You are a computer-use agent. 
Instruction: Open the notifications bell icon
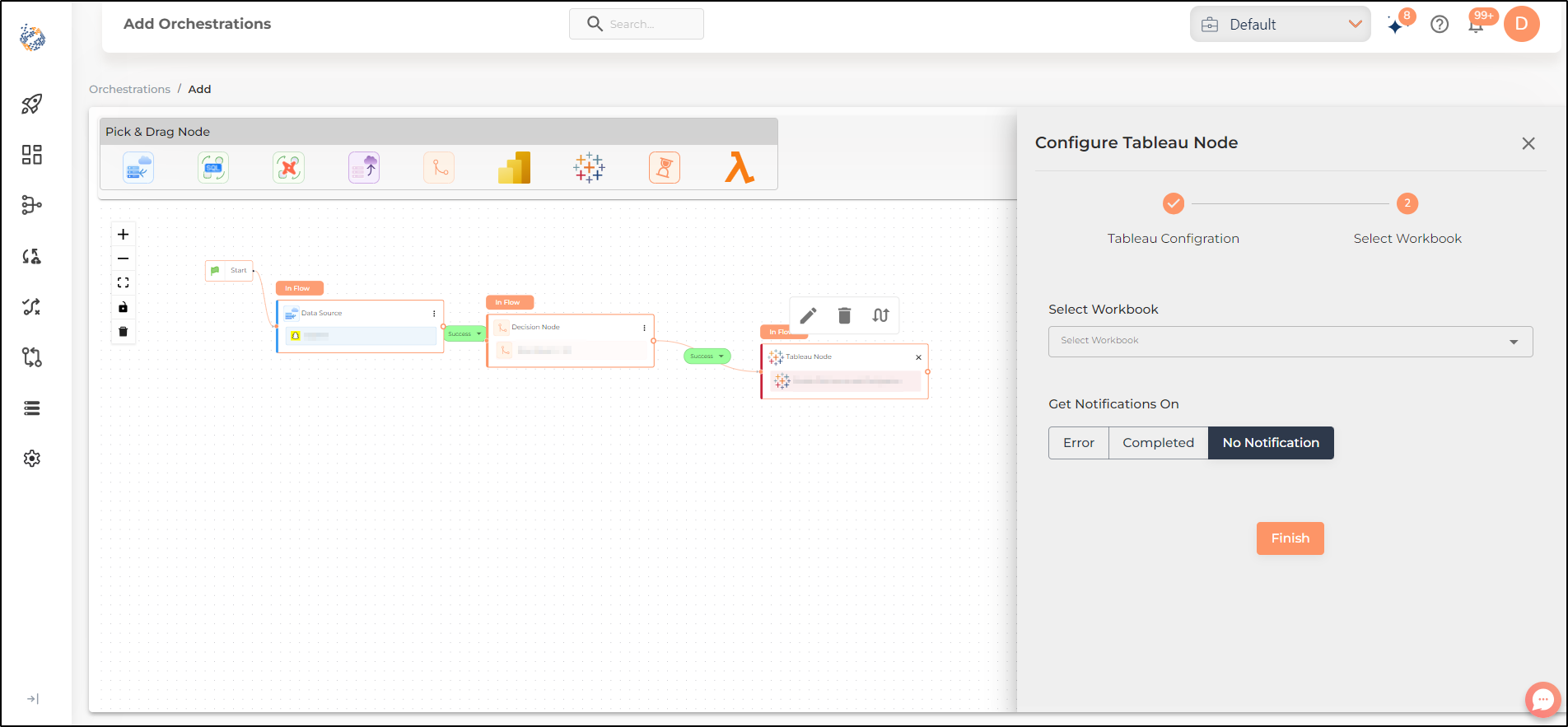[1477, 25]
